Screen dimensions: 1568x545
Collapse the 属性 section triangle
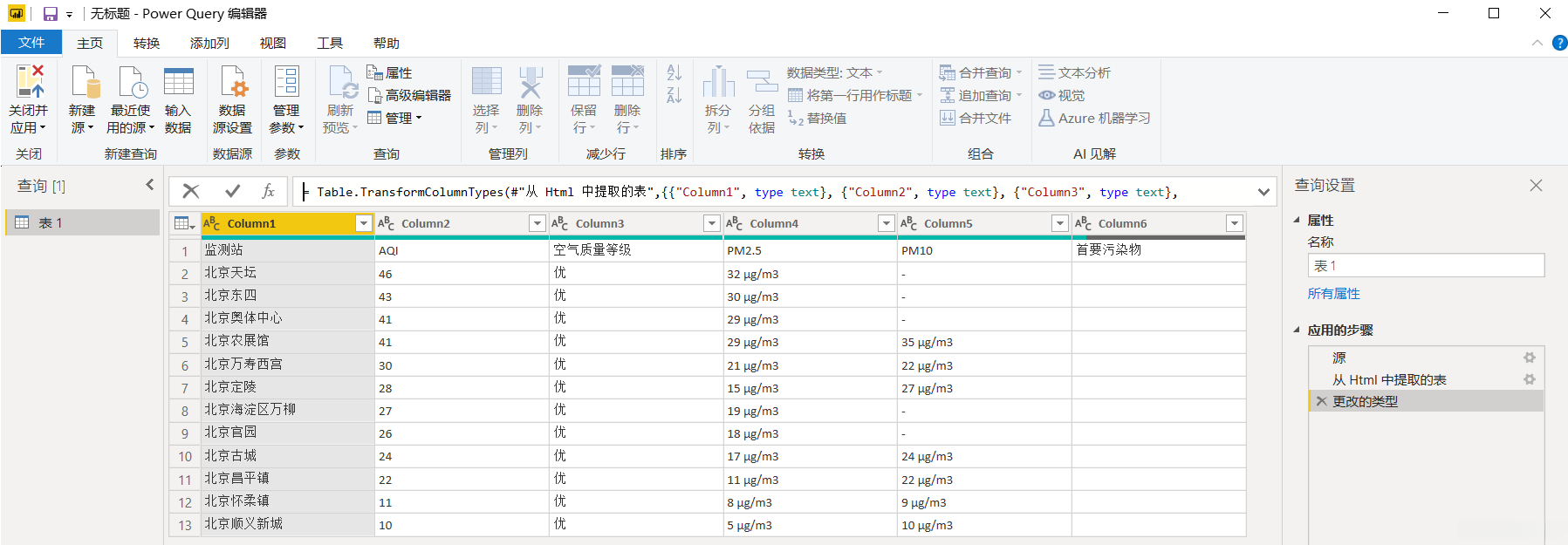pyautogui.click(x=1297, y=221)
